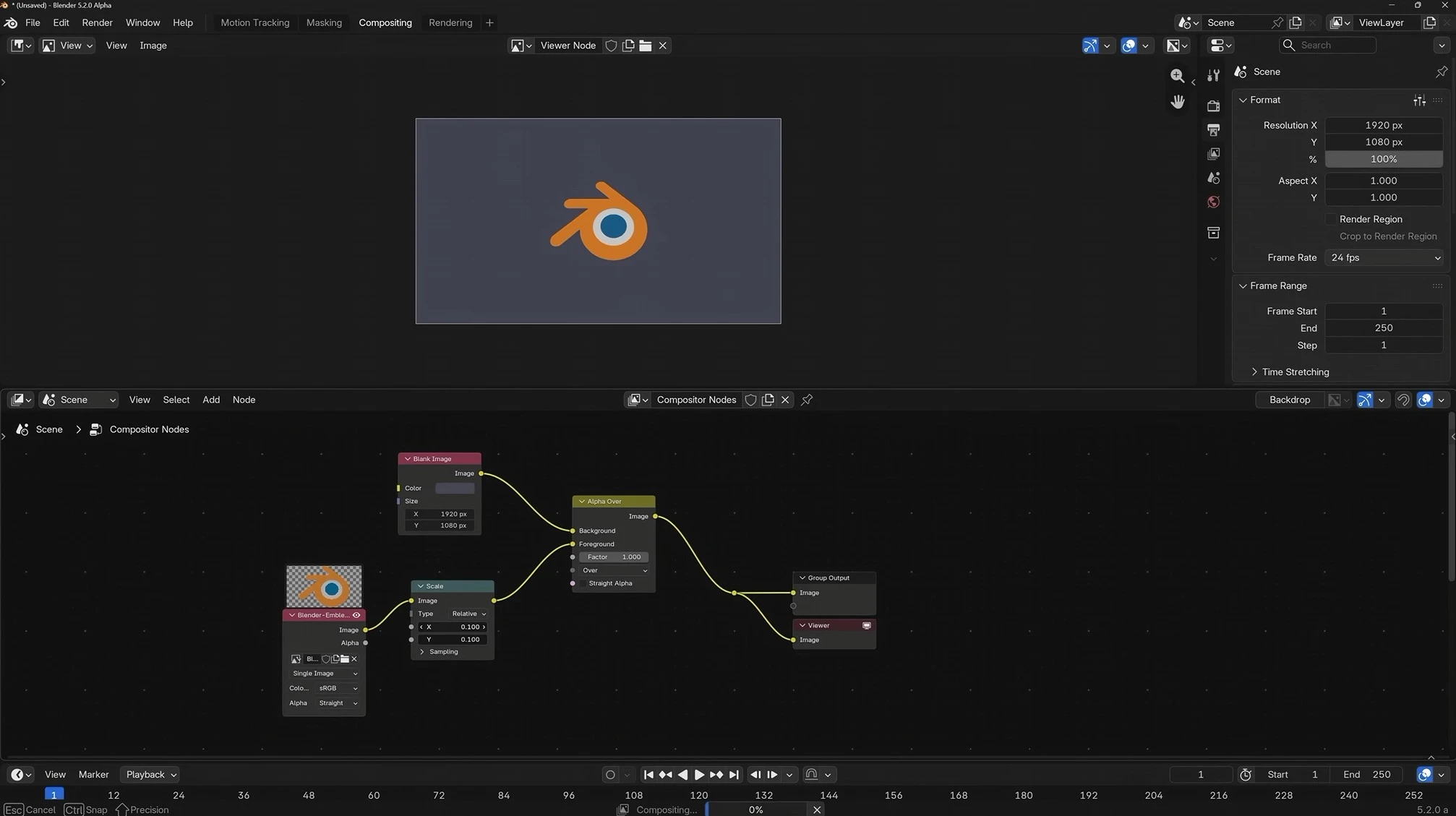1456x816 pixels.
Task: Toggle gizmo visibility in image viewer header
Action: tap(1090, 46)
